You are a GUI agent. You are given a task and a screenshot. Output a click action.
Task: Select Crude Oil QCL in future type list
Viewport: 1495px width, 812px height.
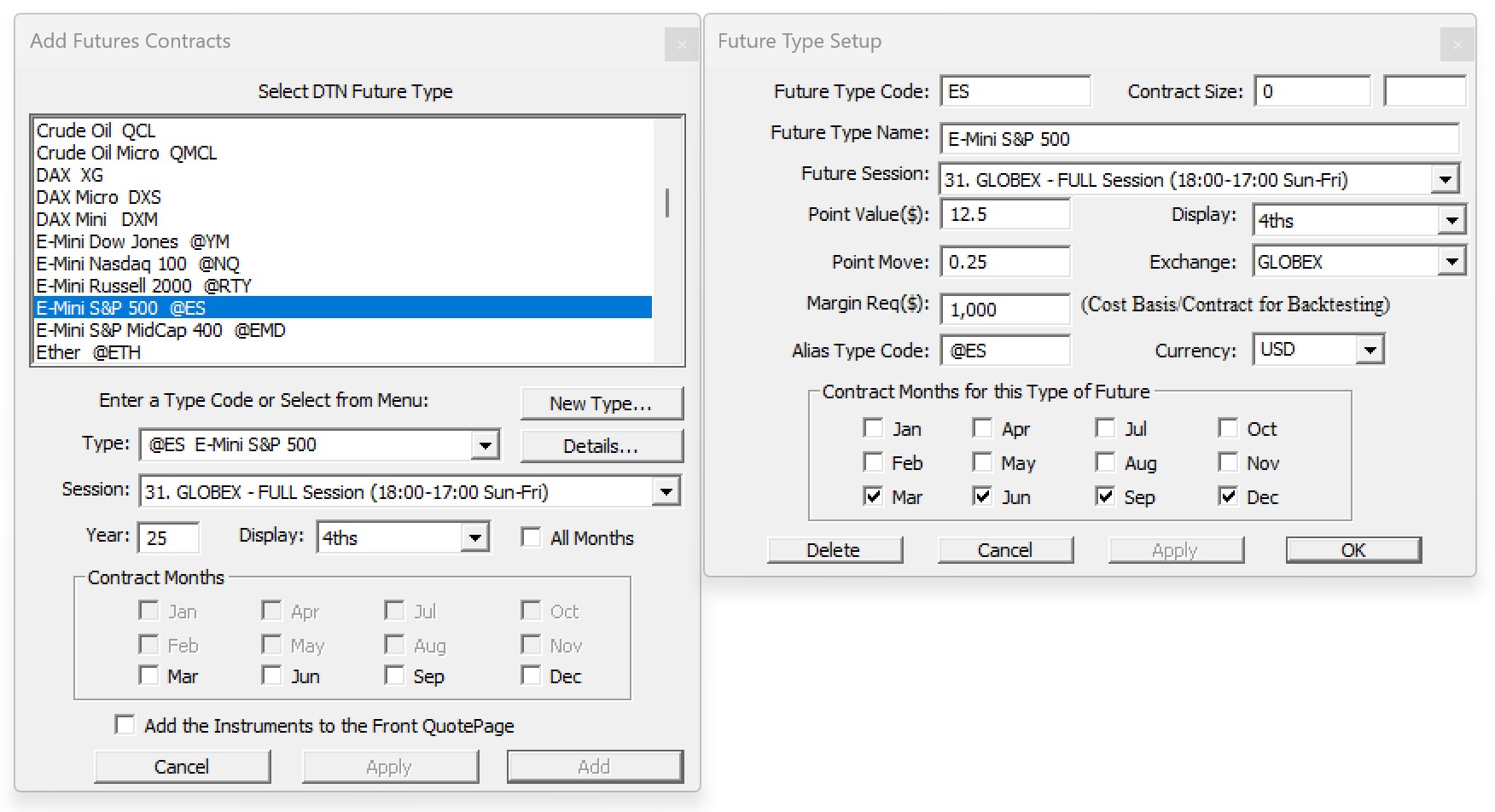pyautogui.click(x=343, y=130)
